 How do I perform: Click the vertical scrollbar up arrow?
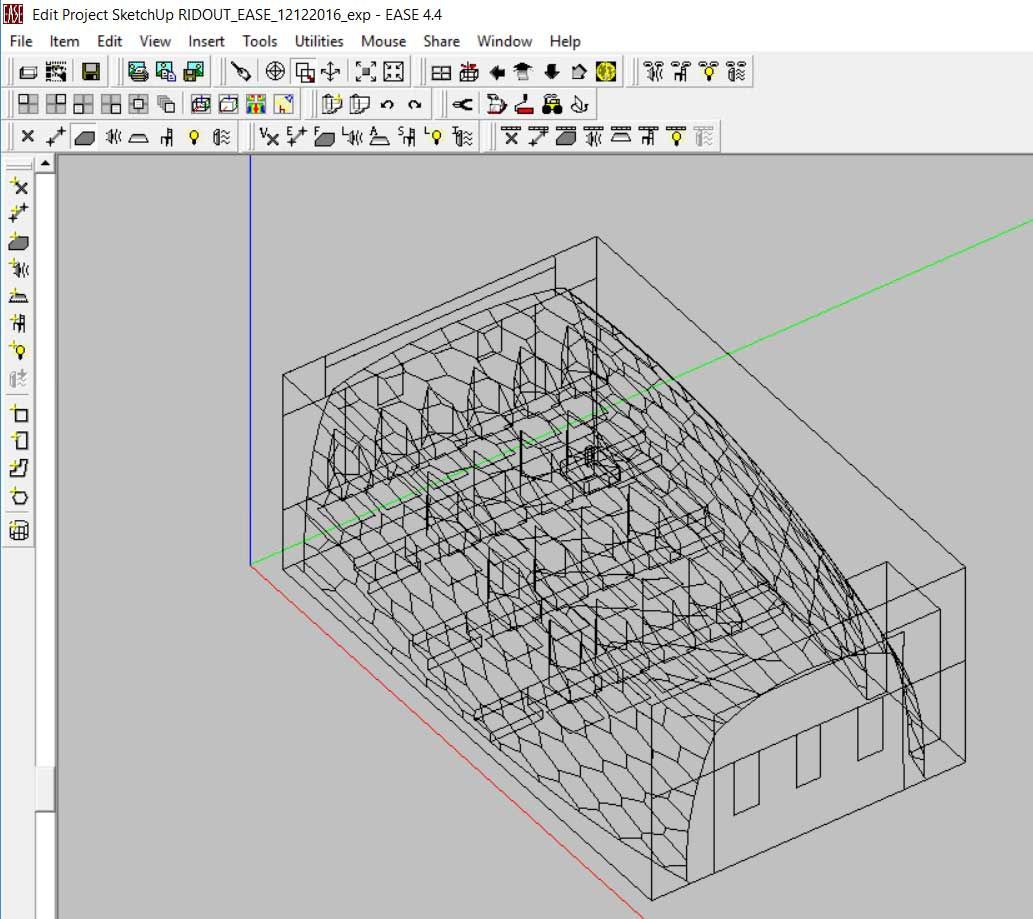[x=45, y=163]
